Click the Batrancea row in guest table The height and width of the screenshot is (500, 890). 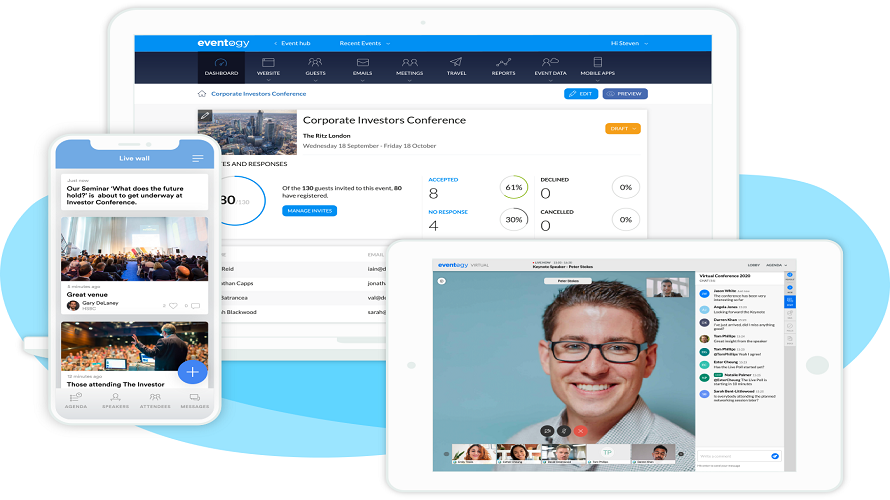click(303, 297)
